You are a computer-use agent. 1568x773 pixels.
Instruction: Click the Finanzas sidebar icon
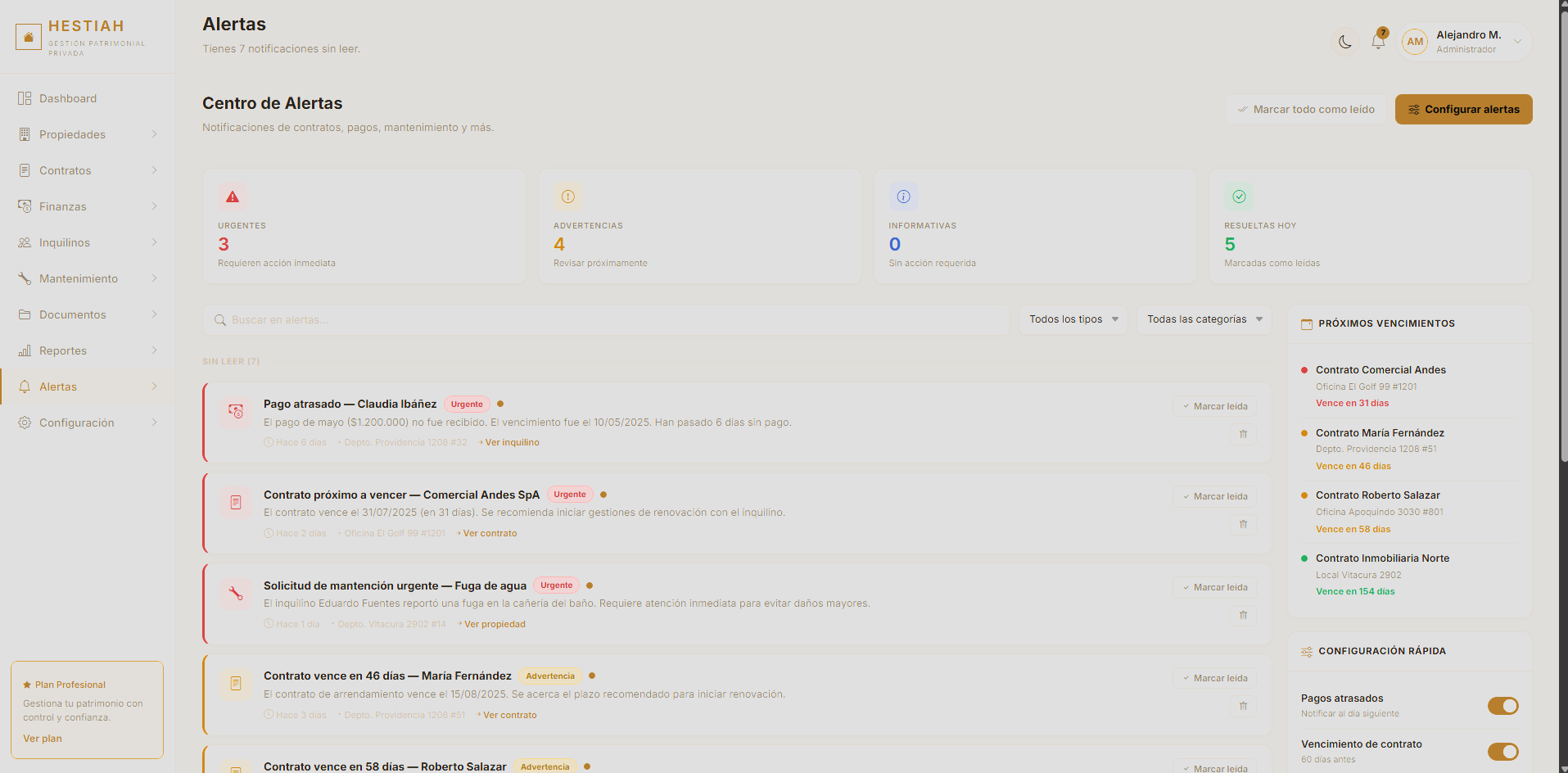pos(25,206)
